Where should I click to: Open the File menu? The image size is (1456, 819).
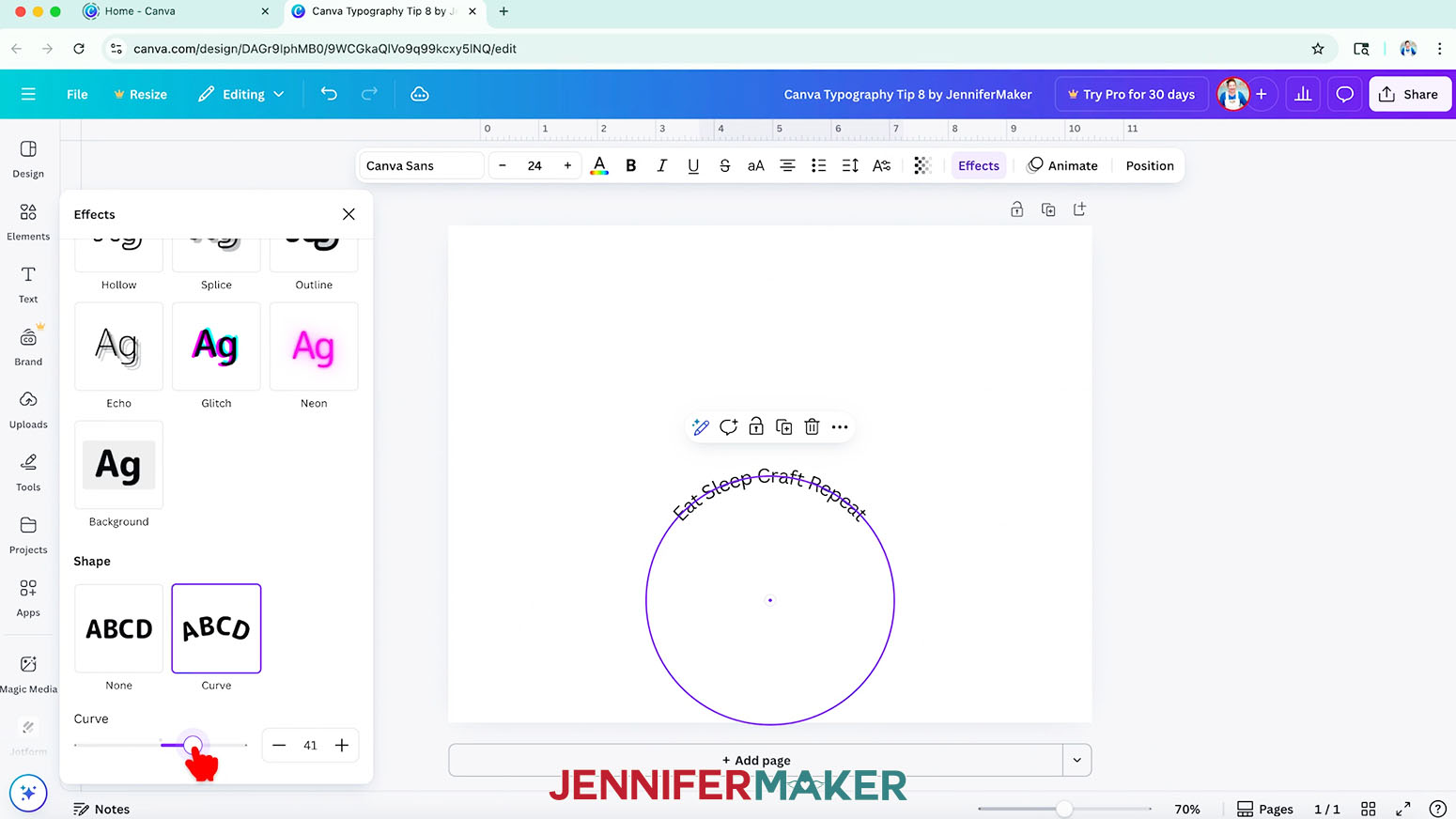77,94
